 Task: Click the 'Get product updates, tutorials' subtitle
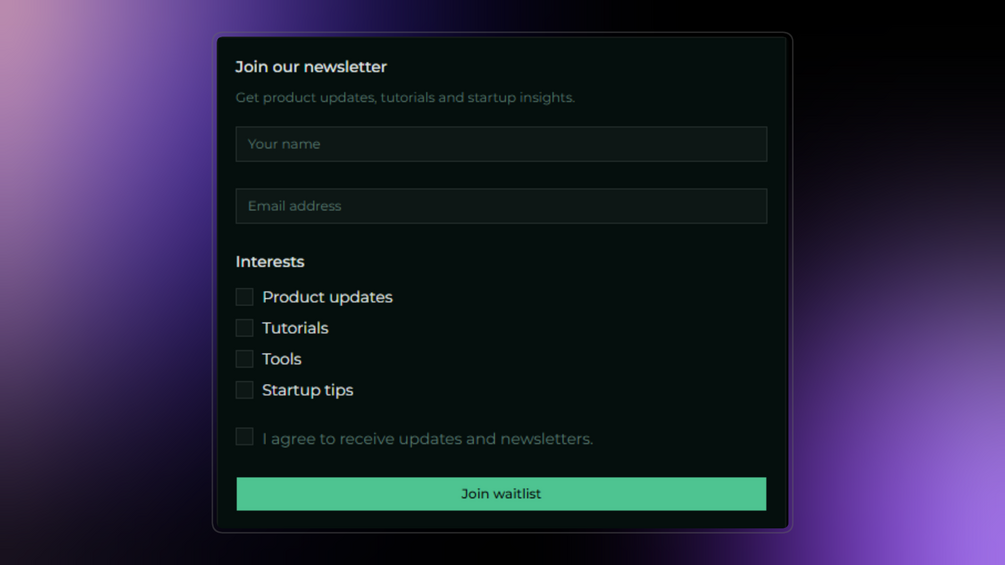coord(405,97)
